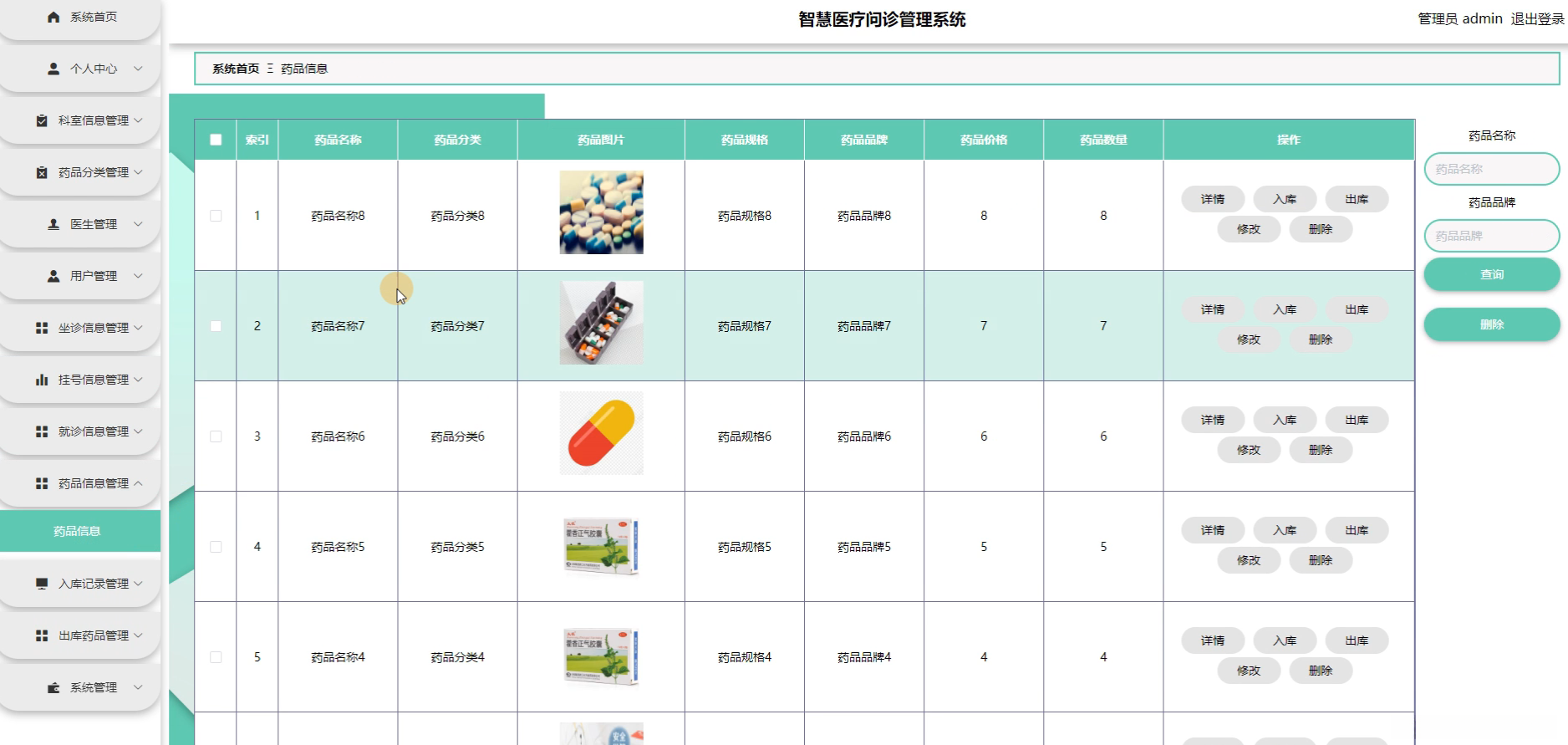Screen dimensions: 1568x745
Task: Click 出库 for 药品名称6
Action: (1357, 420)
